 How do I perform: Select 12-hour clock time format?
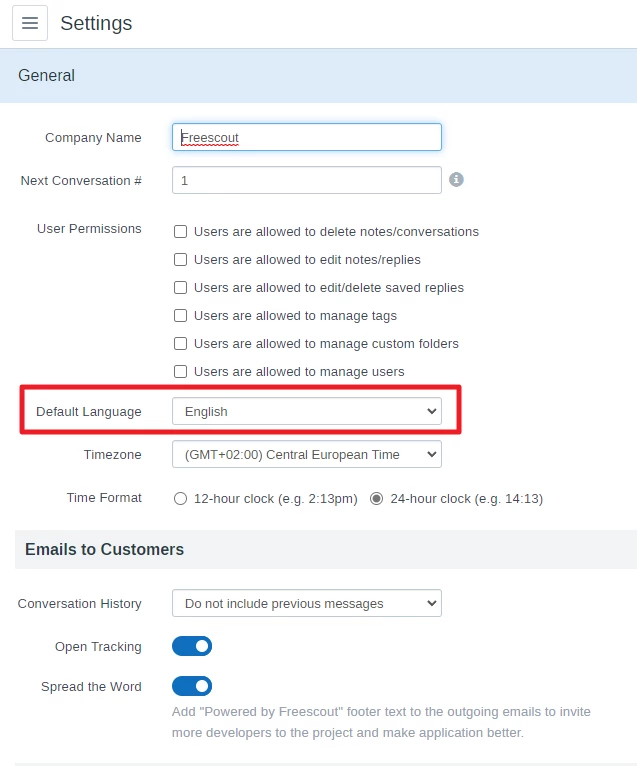(x=181, y=498)
